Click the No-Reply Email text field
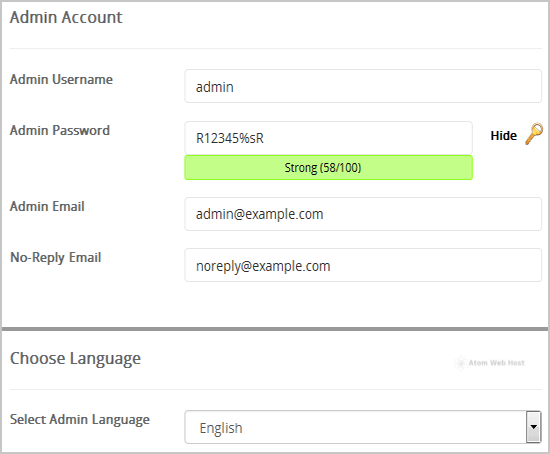Screen dimensions: 550x454 coord(363,265)
